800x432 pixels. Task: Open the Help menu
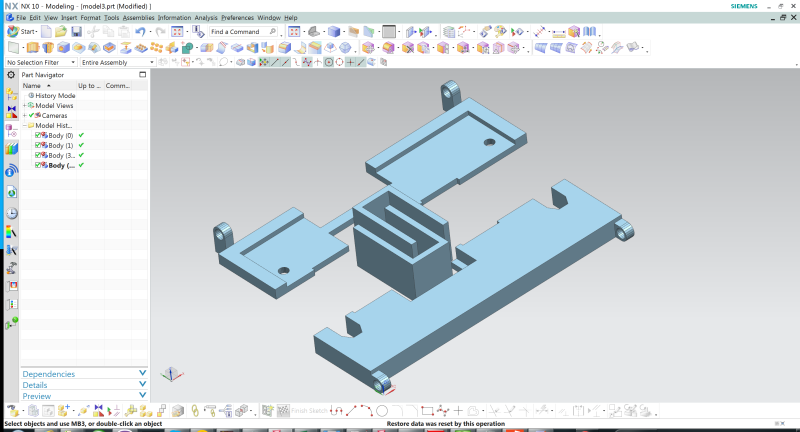[x=291, y=17]
